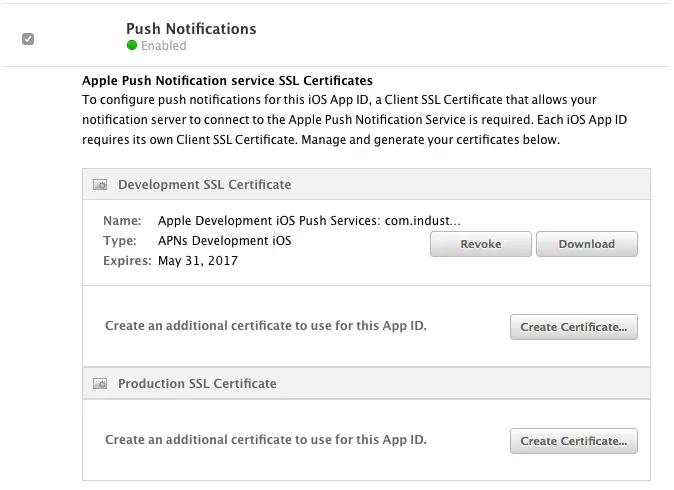The width and height of the screenshot is (674, 490).
Task: Click the green Enabled status dot
Action: 131,46
